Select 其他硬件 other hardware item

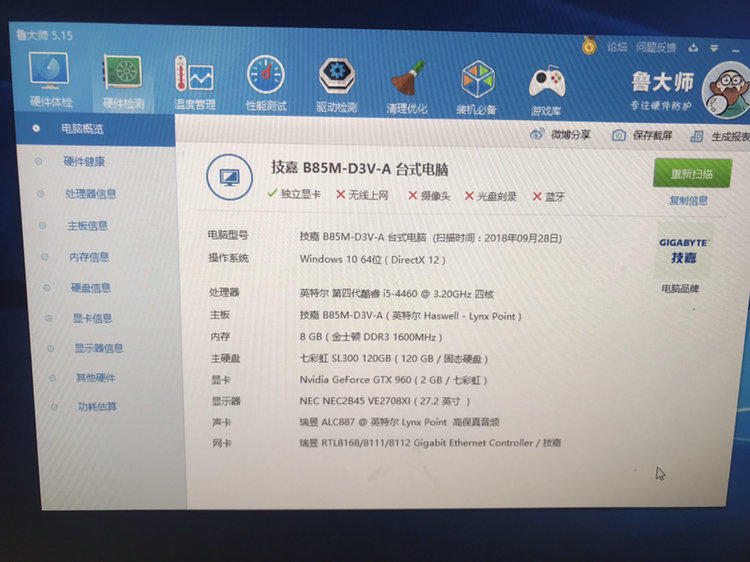click(x=96, y=378)
